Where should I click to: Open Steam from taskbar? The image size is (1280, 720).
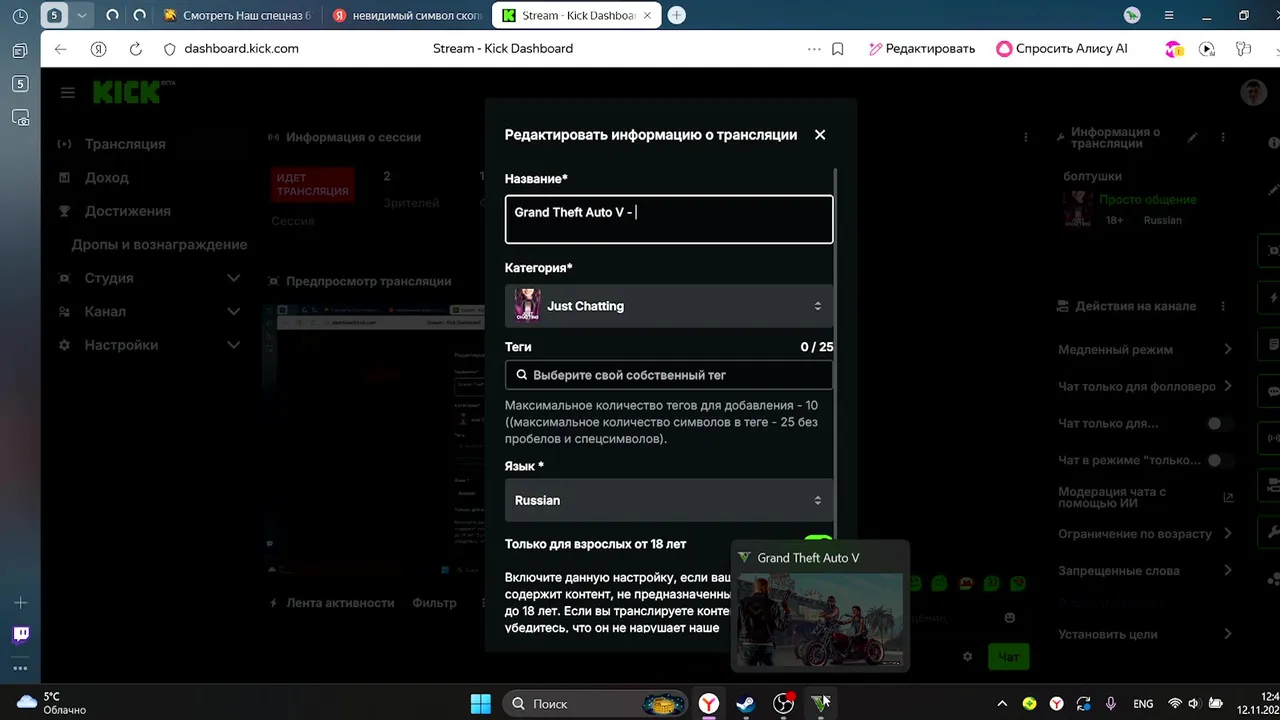[745, 704]
